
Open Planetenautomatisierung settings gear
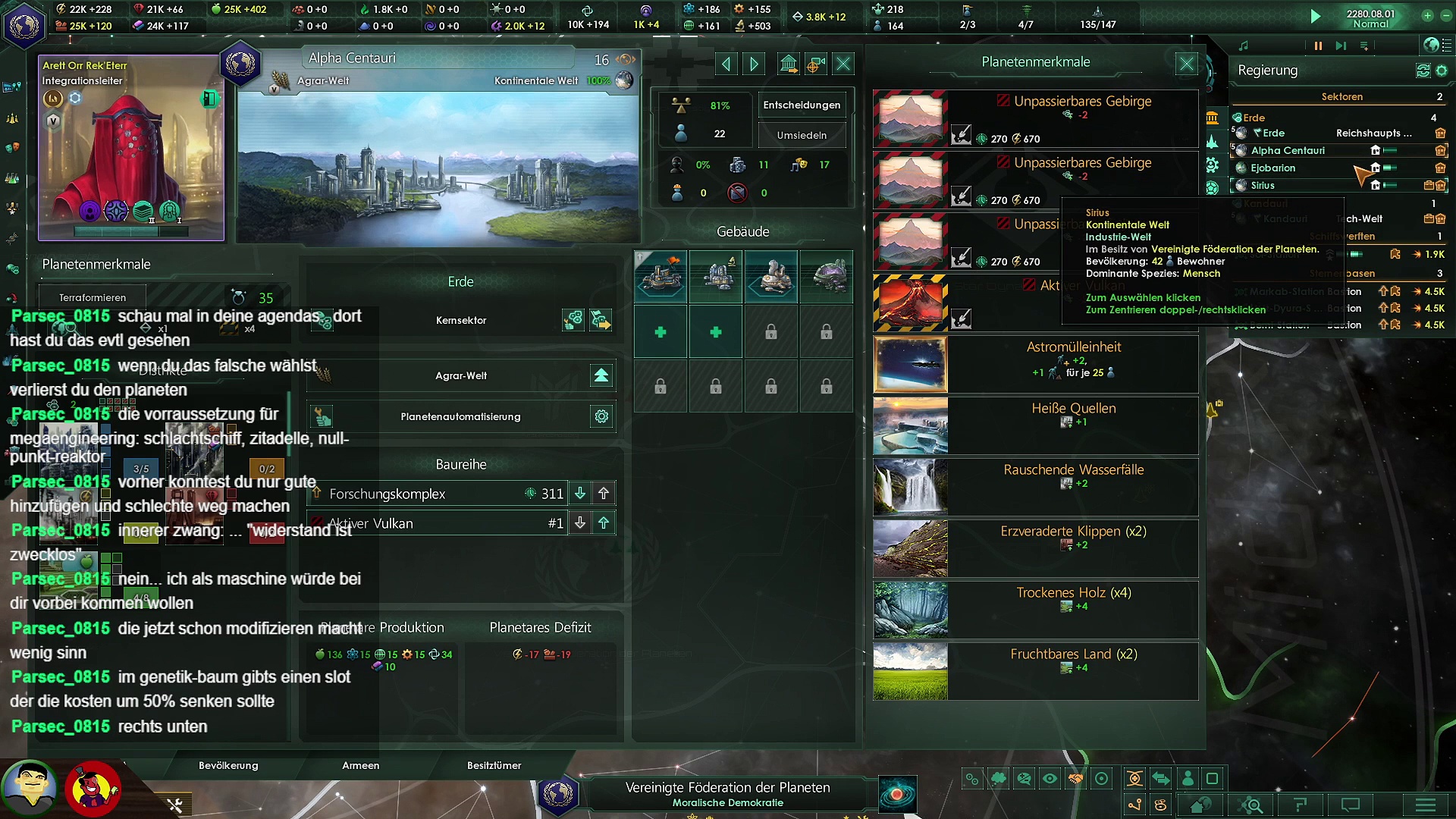[601, 416]
